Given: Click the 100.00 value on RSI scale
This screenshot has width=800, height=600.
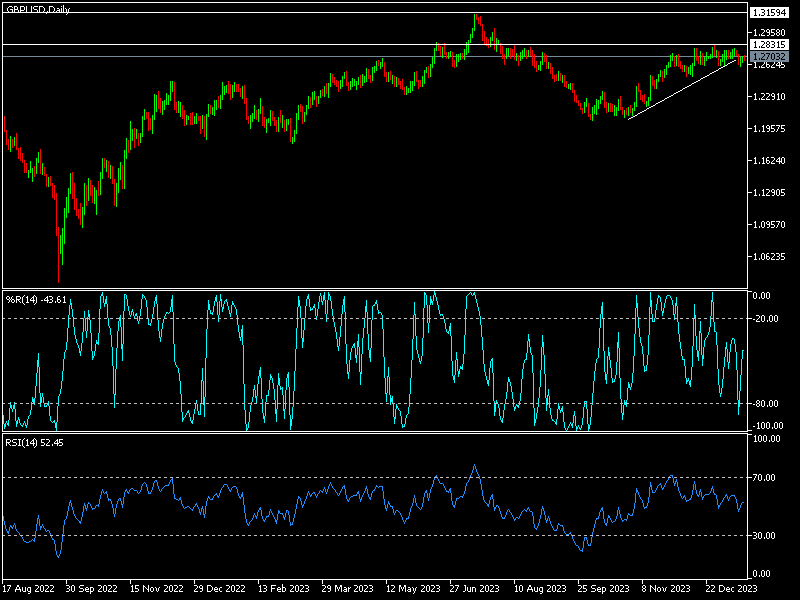Looking at the screenshot, I should (x=767, y=439).
